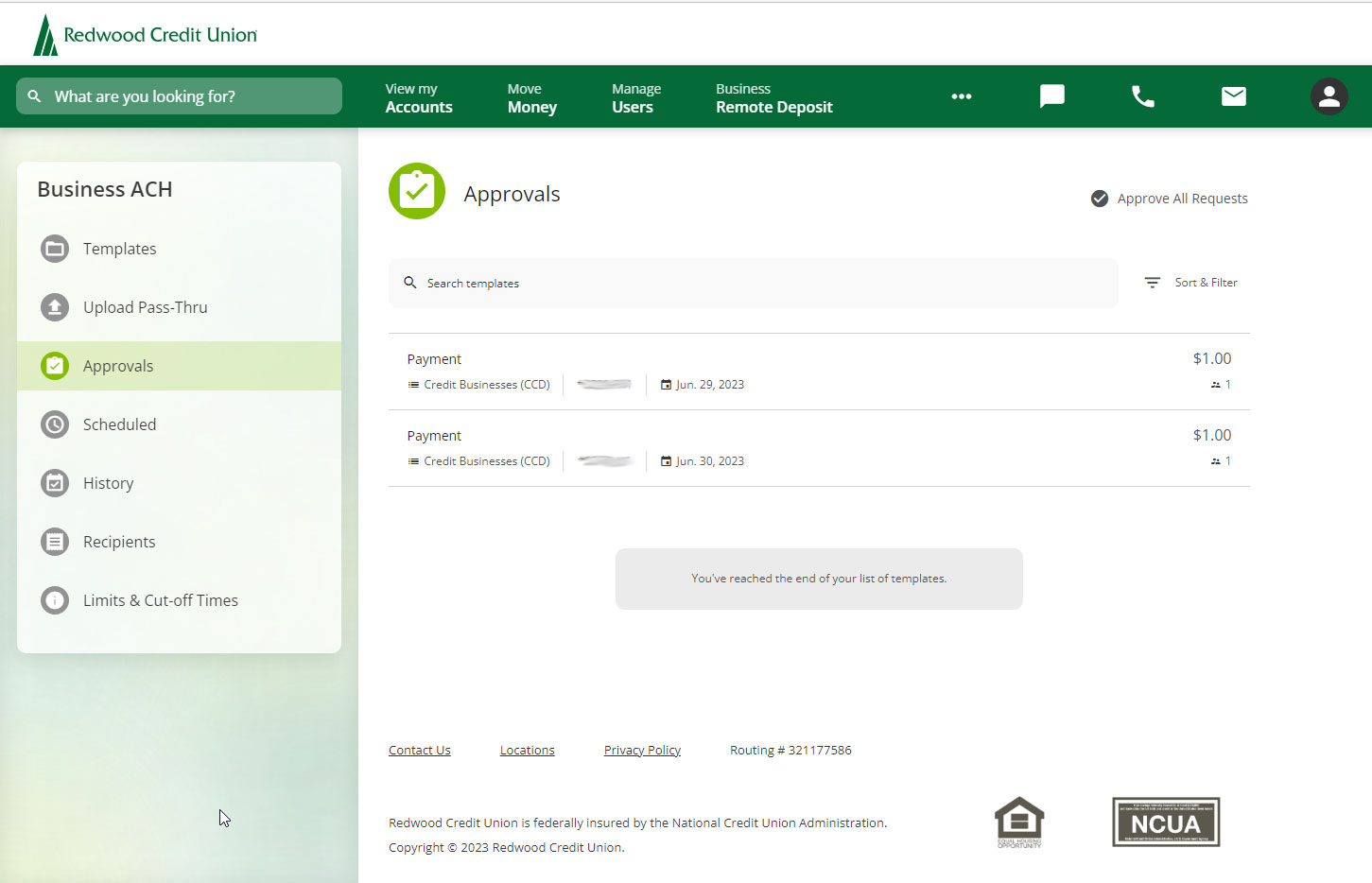
Task: Click the Contact Us link
Action: tap(420, 750)
